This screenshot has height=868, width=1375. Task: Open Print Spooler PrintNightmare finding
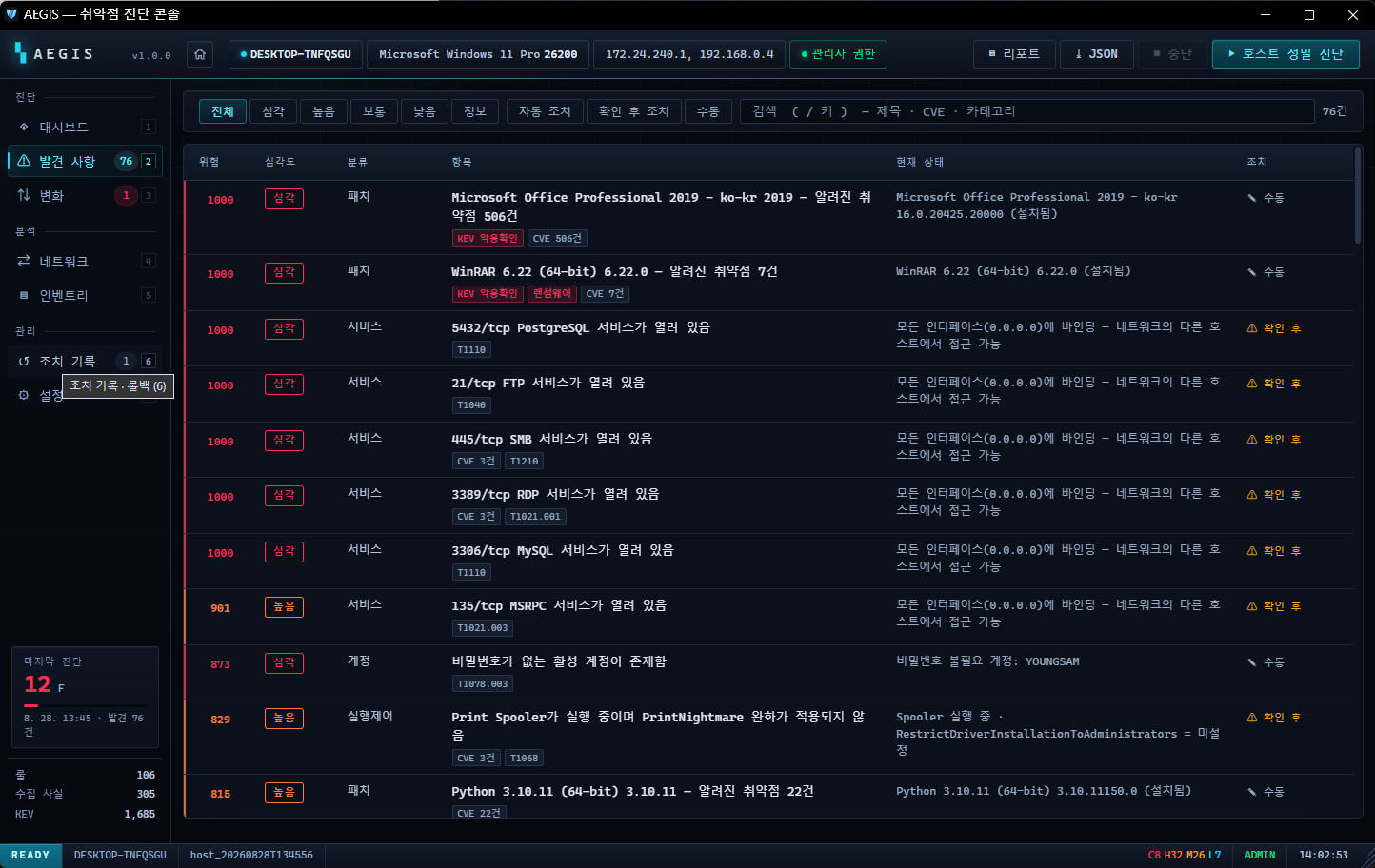point(768,738)
